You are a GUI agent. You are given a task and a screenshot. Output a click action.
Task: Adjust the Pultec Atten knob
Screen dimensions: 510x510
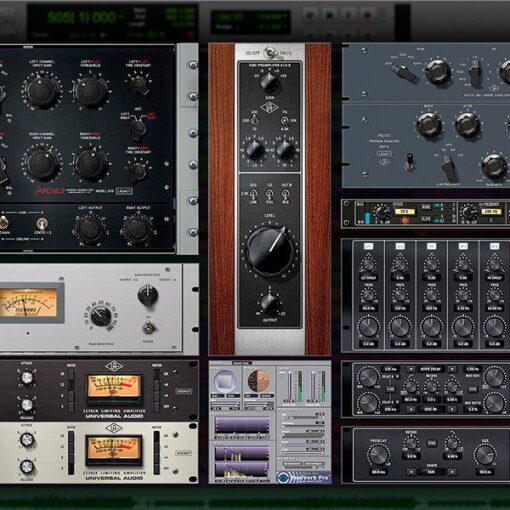[x=467, y=125]
